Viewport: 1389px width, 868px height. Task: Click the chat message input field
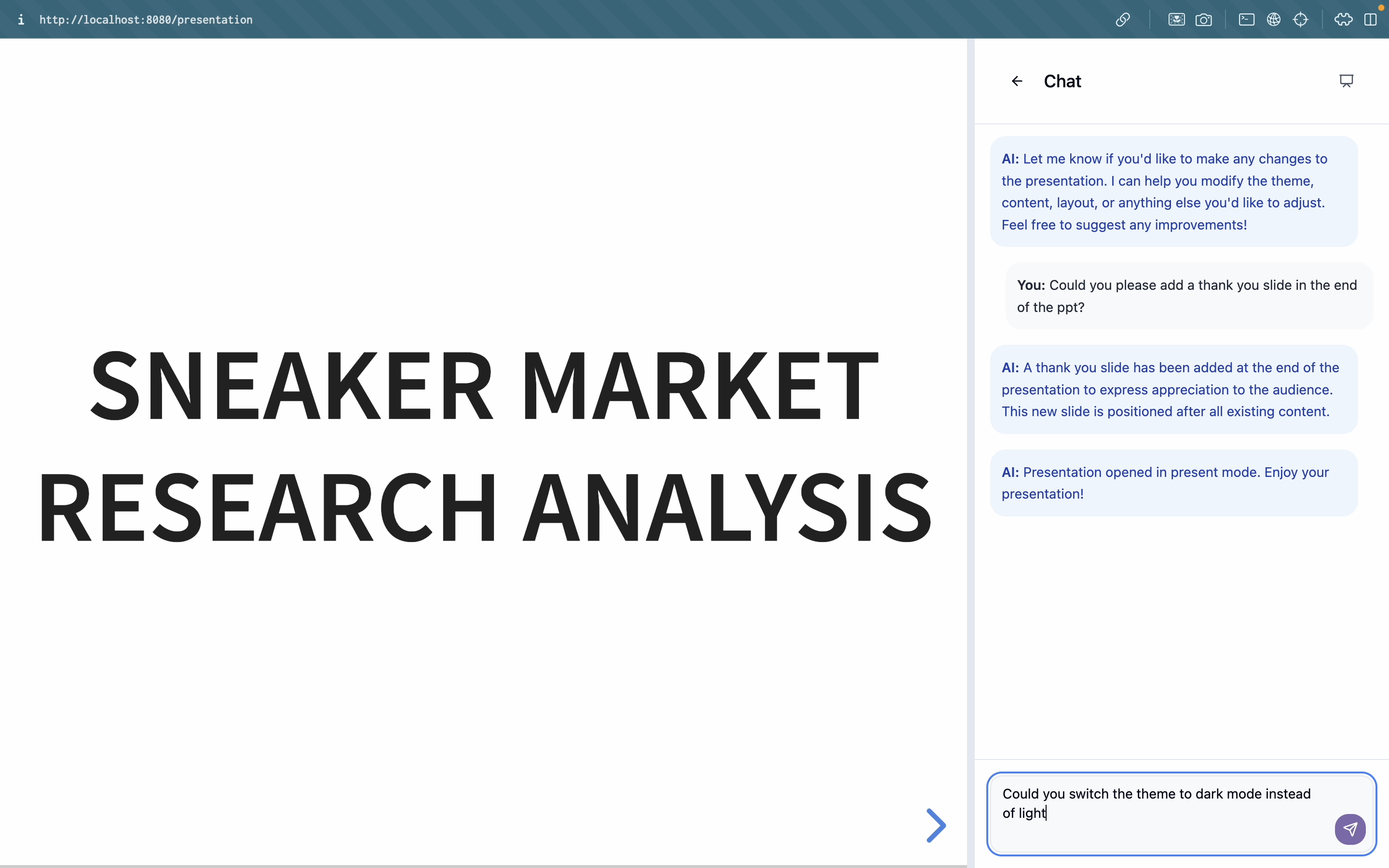[x=1159, y=813]
